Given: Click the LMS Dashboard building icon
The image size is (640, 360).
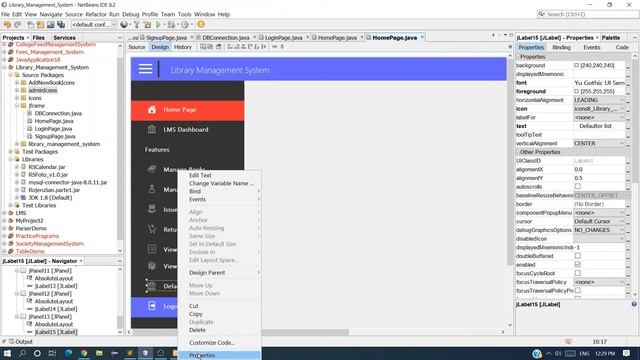Looking at the screenshot, I should (152, 129).
